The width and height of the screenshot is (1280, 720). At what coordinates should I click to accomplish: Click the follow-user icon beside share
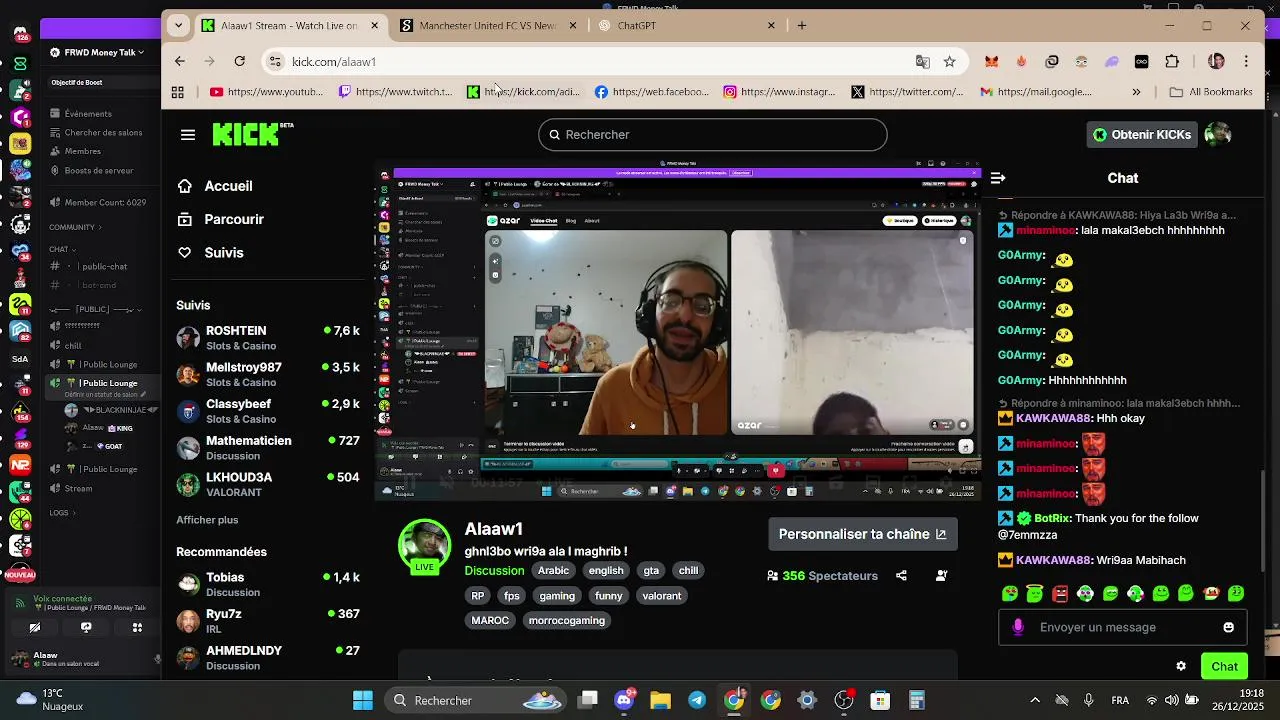point(941,575)
